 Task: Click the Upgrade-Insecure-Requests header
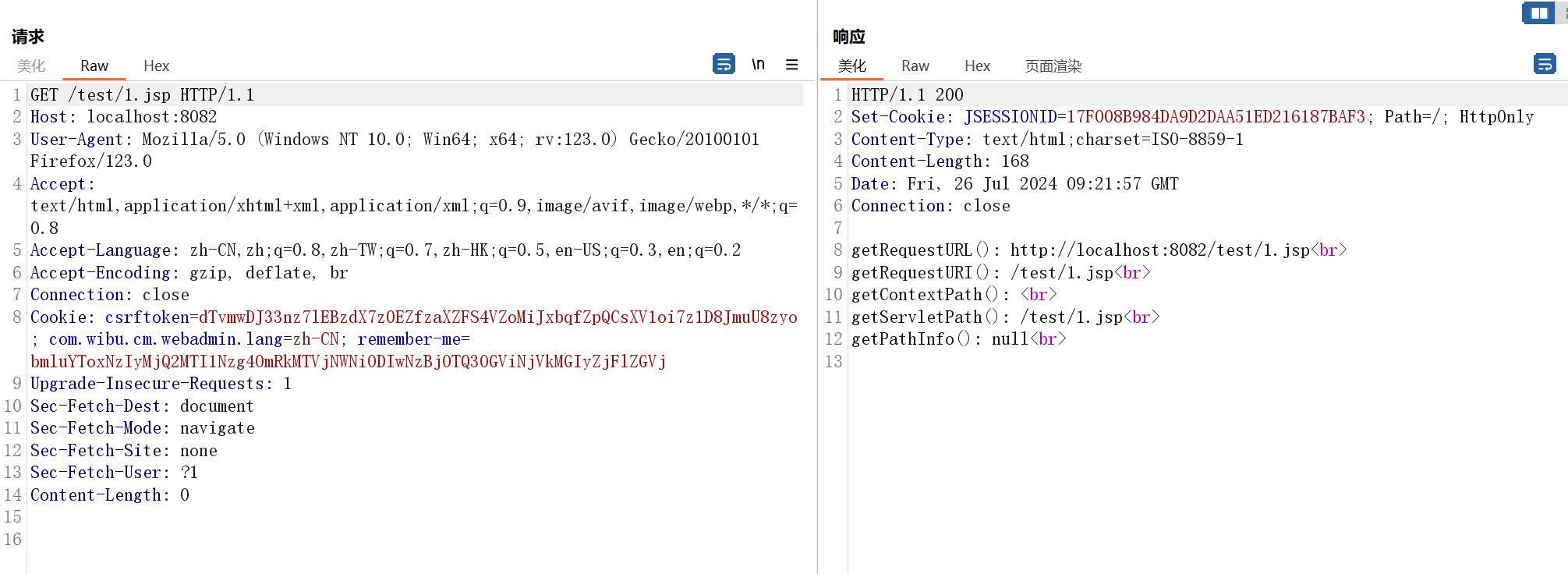161,384
